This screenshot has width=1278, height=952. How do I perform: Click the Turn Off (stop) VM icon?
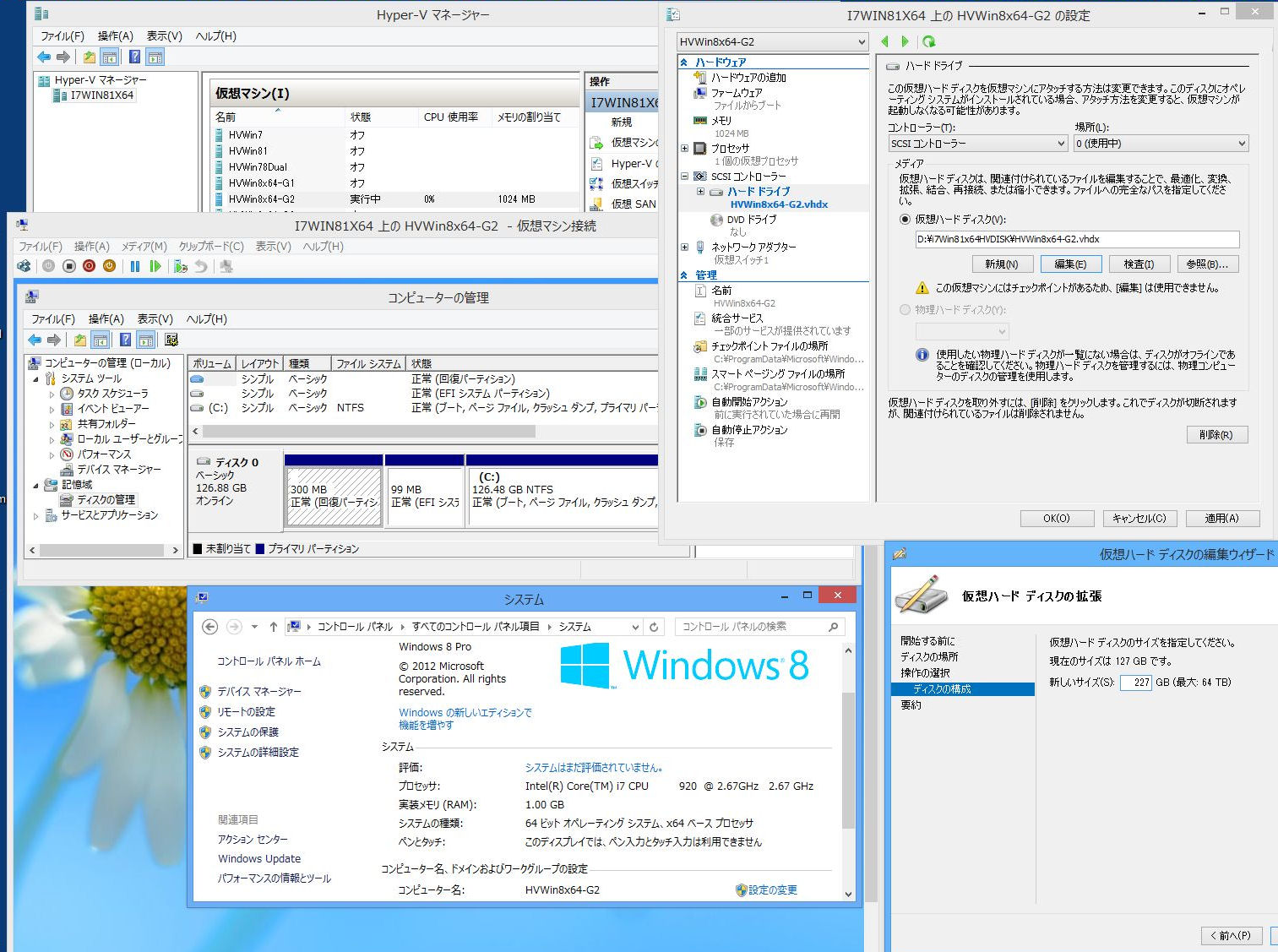pos(69,266)
